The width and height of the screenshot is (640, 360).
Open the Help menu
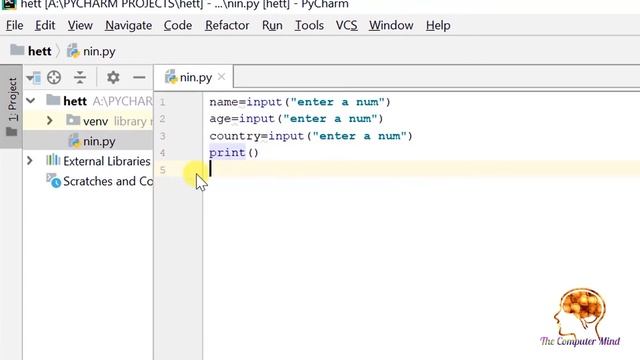point(438,25)
